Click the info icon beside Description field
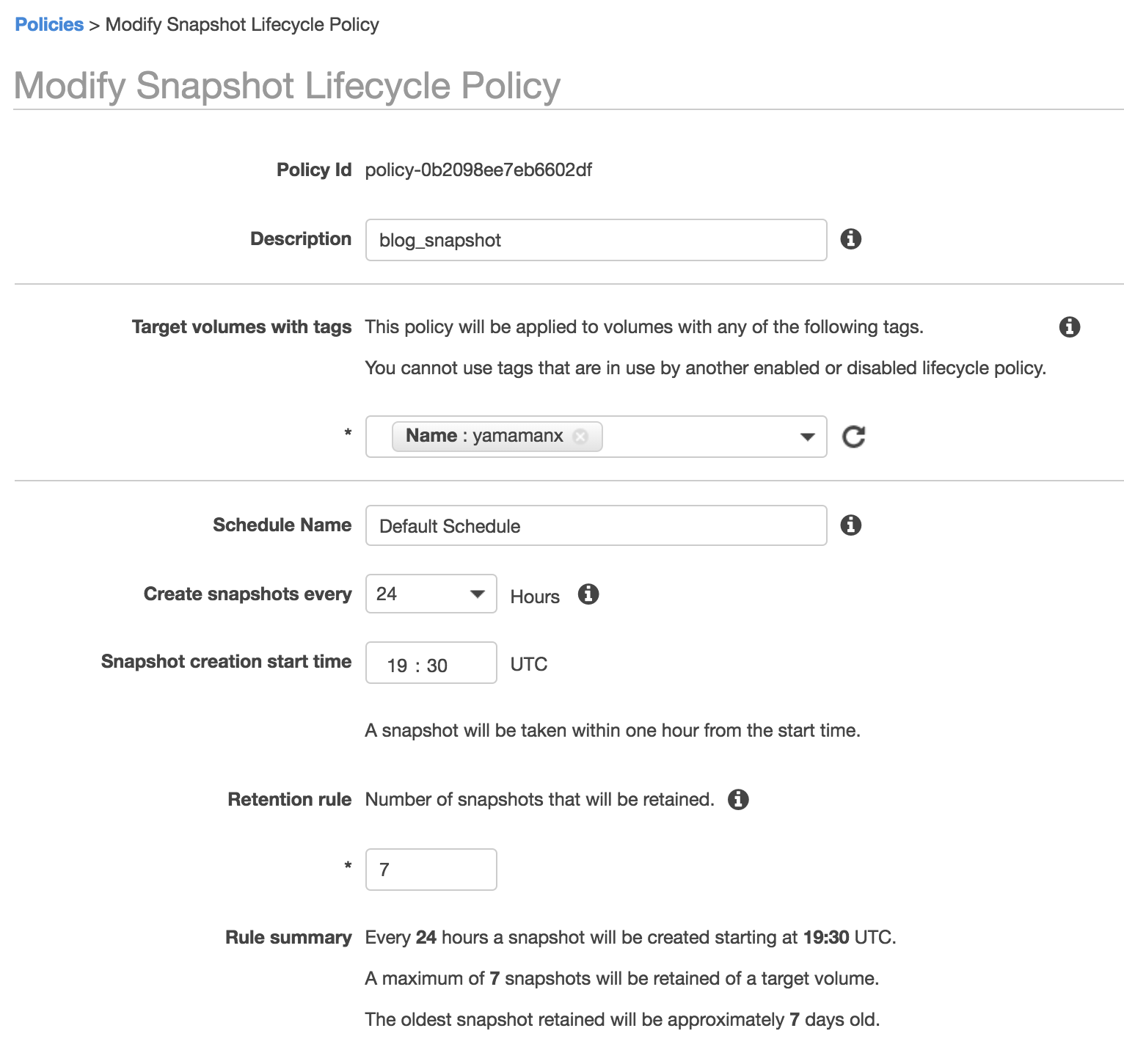The height and width of the screenshot is (1064, 1124). (x=850, y=239)
